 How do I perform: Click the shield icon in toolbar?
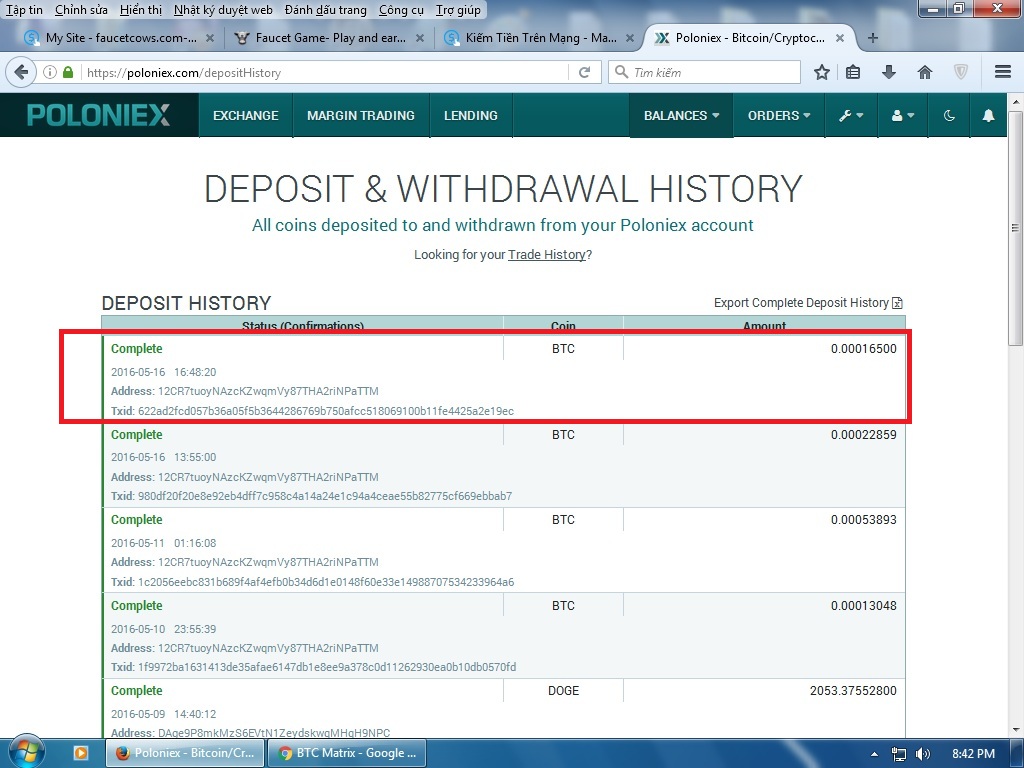point(961,72)
